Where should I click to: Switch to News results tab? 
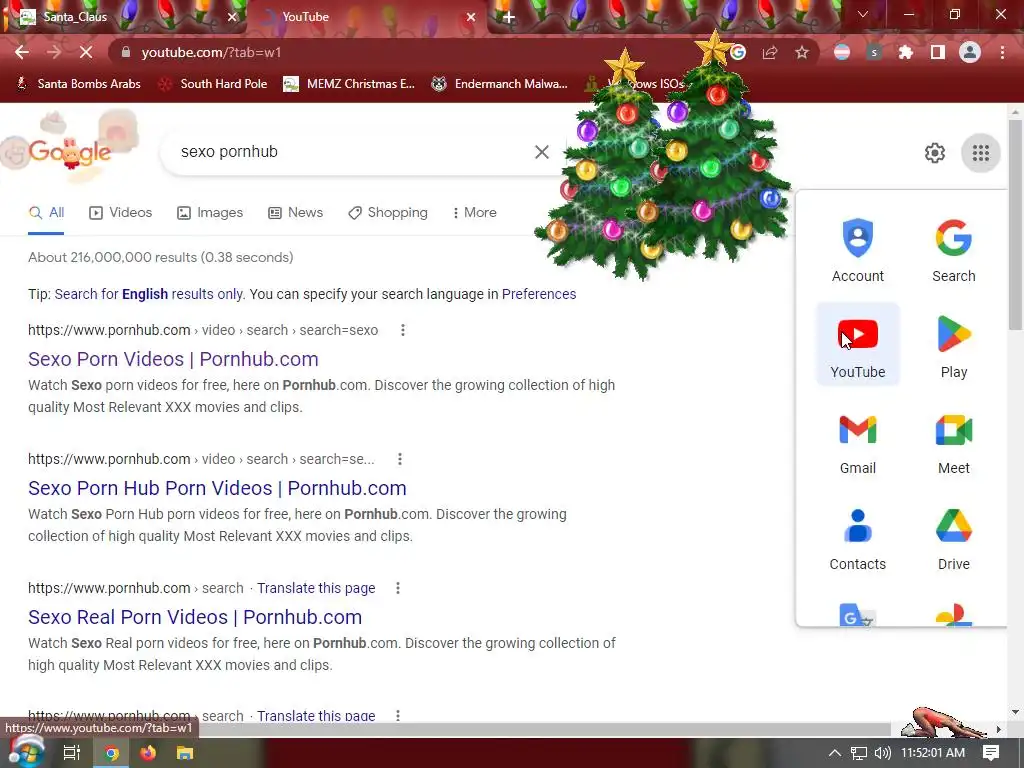pyautogui.click(x=296, y=213)
